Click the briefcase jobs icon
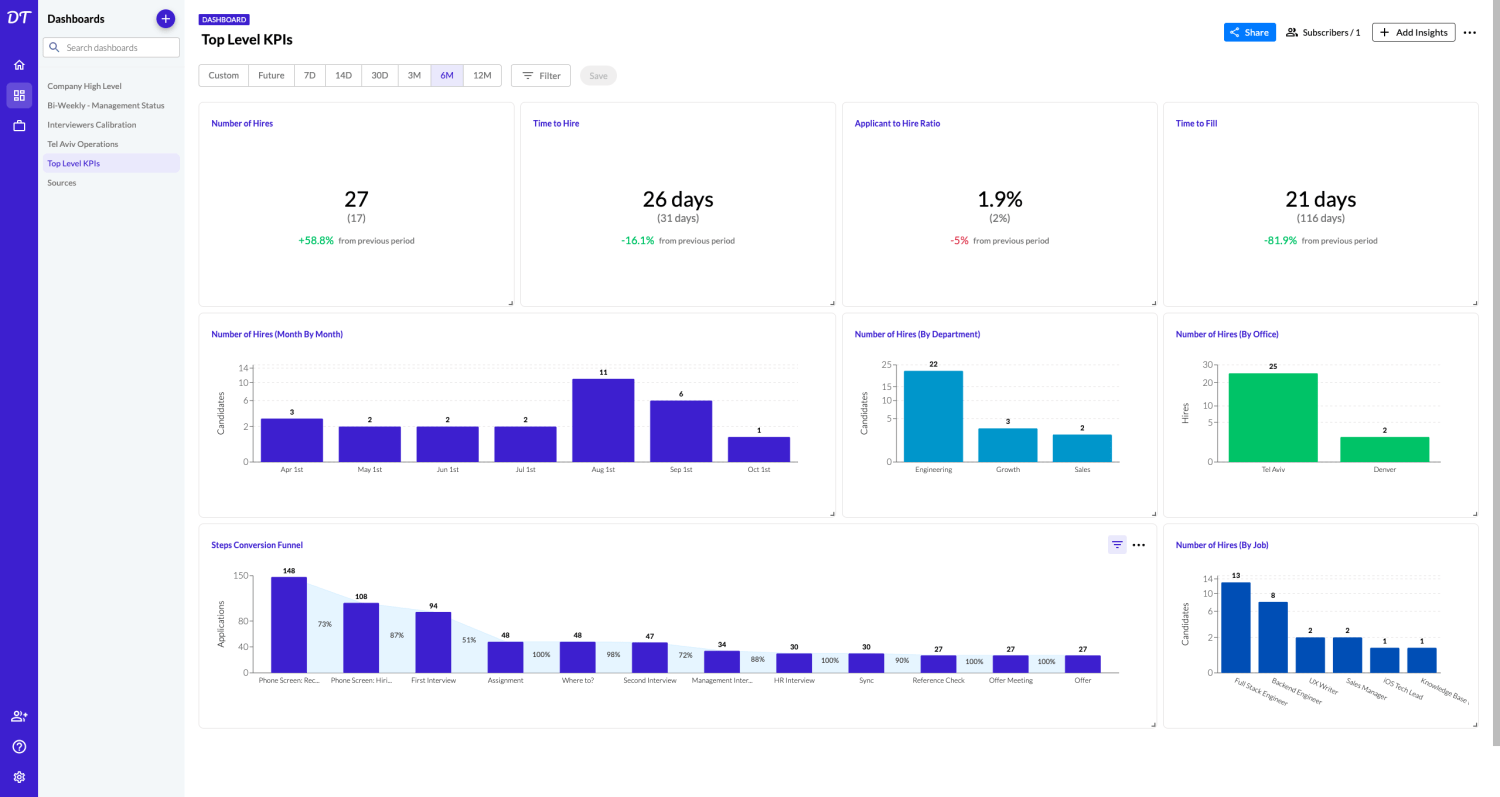Image resolution: width=1500 pixels, height=797 pixels. coord(19,126)
